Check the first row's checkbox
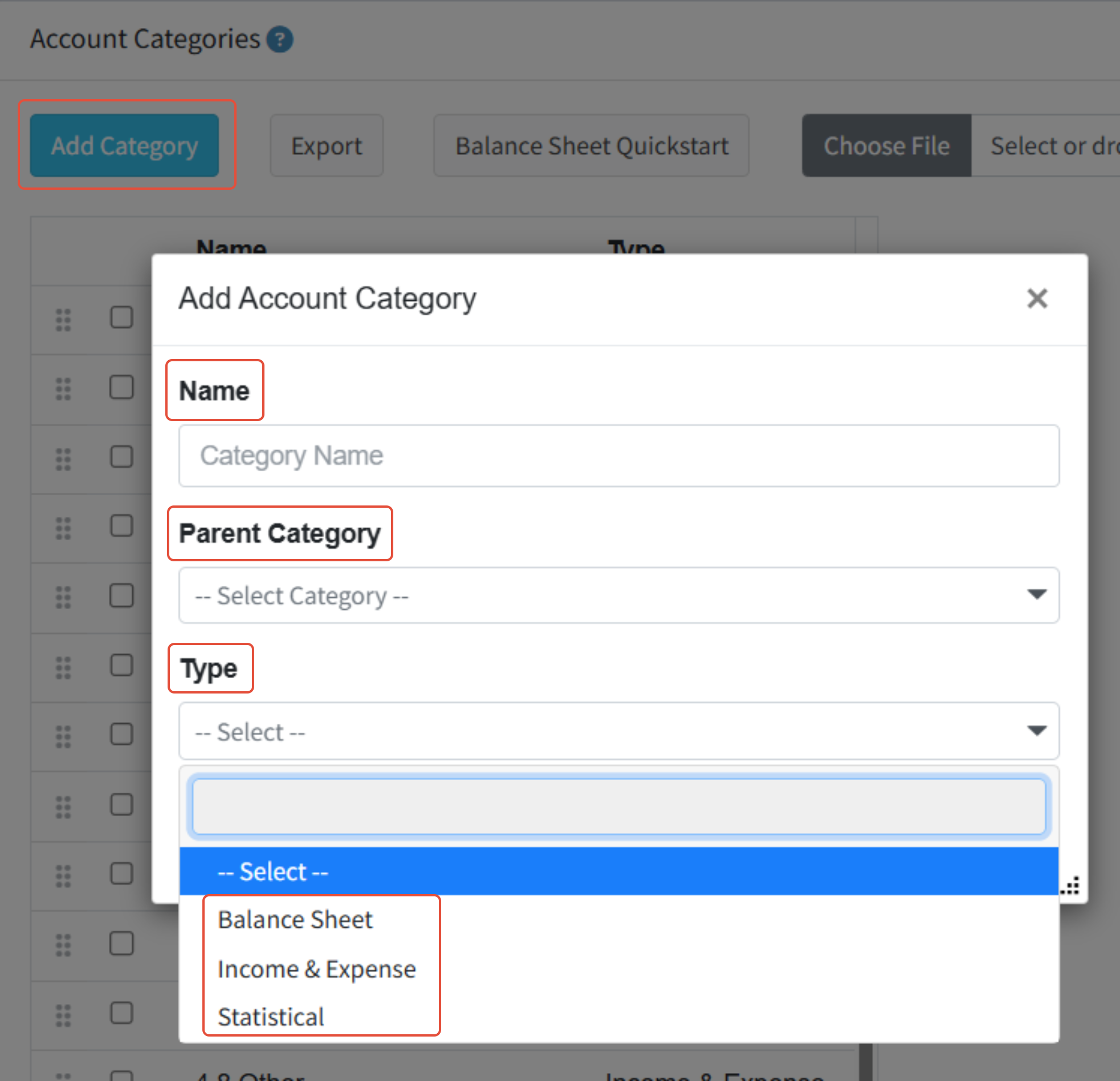This screenshot has width=1120, height=1081. click(x=121, y=317)
